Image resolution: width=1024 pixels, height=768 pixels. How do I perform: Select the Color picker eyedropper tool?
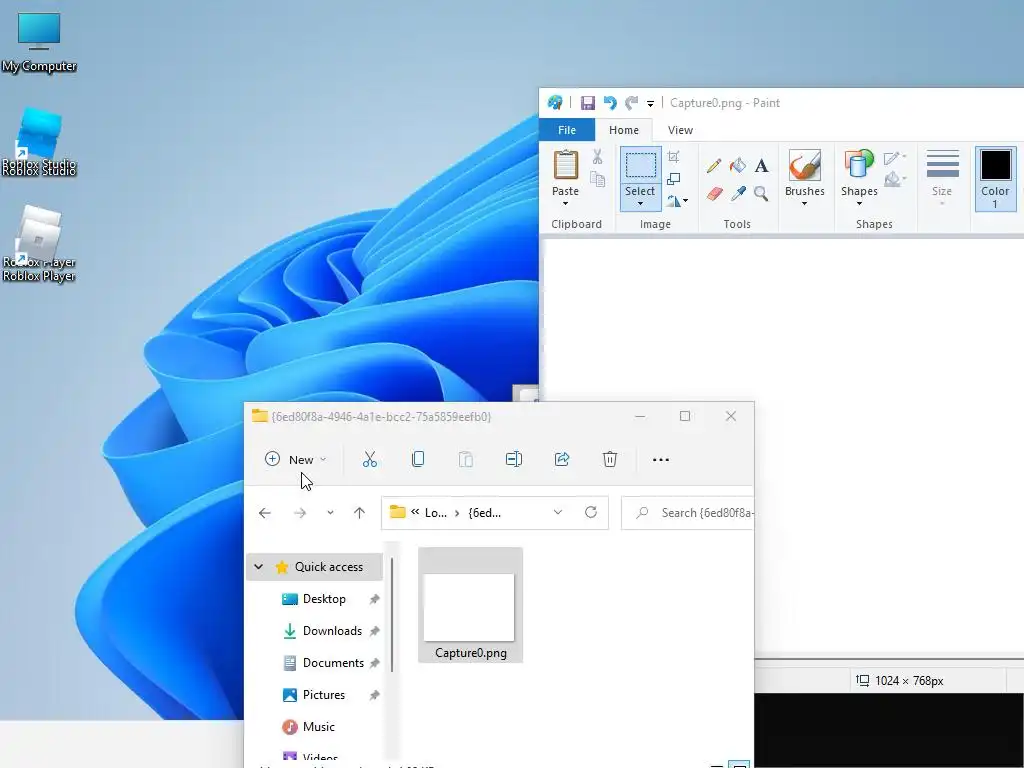point(738,193)
